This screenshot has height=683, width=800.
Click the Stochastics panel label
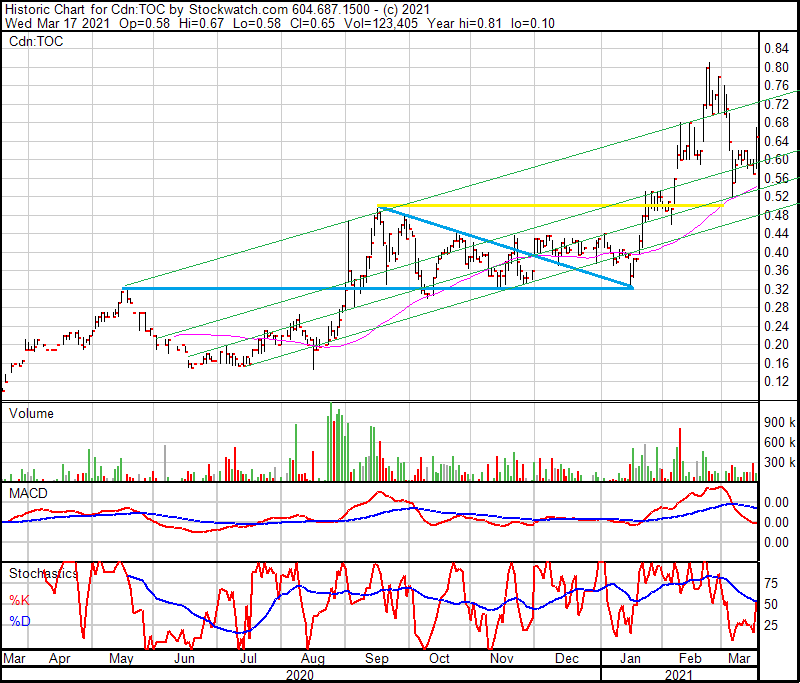(43, 573)
